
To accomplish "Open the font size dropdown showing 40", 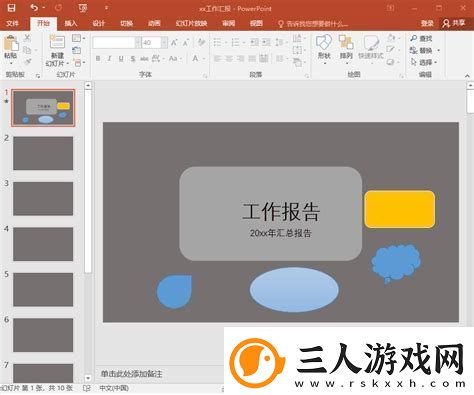I will [164, 42].
